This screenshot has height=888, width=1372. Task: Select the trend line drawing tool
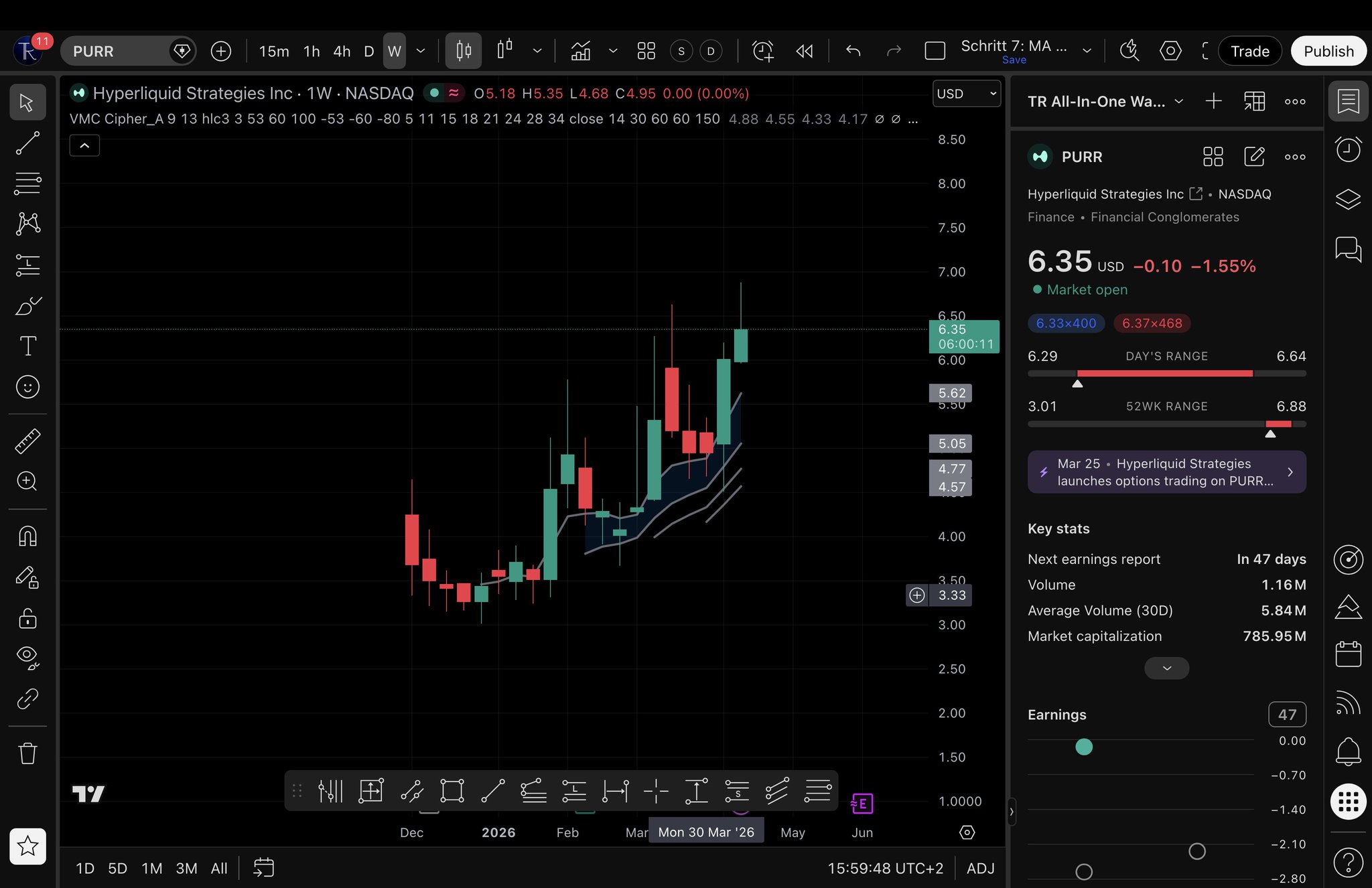pos(27,143)
